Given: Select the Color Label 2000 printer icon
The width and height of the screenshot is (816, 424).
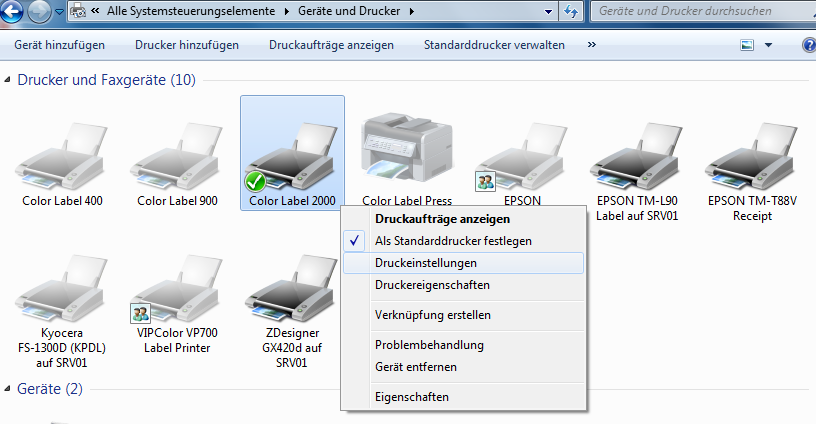Looking at the screenshot, I should click(x=292, y=155).
